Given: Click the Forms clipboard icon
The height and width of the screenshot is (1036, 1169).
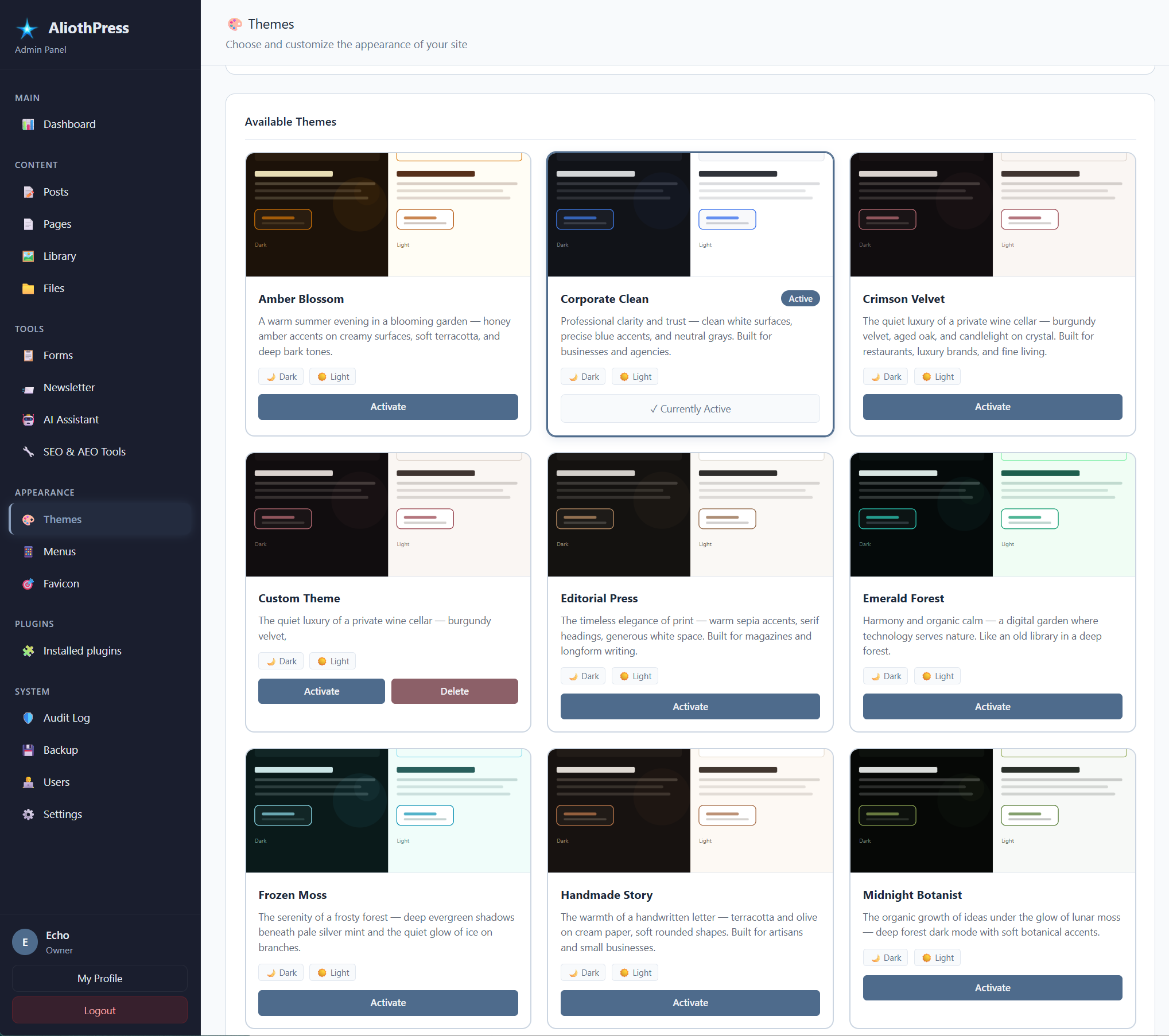Looking at the screenshot, I should (x=28, y=356).
